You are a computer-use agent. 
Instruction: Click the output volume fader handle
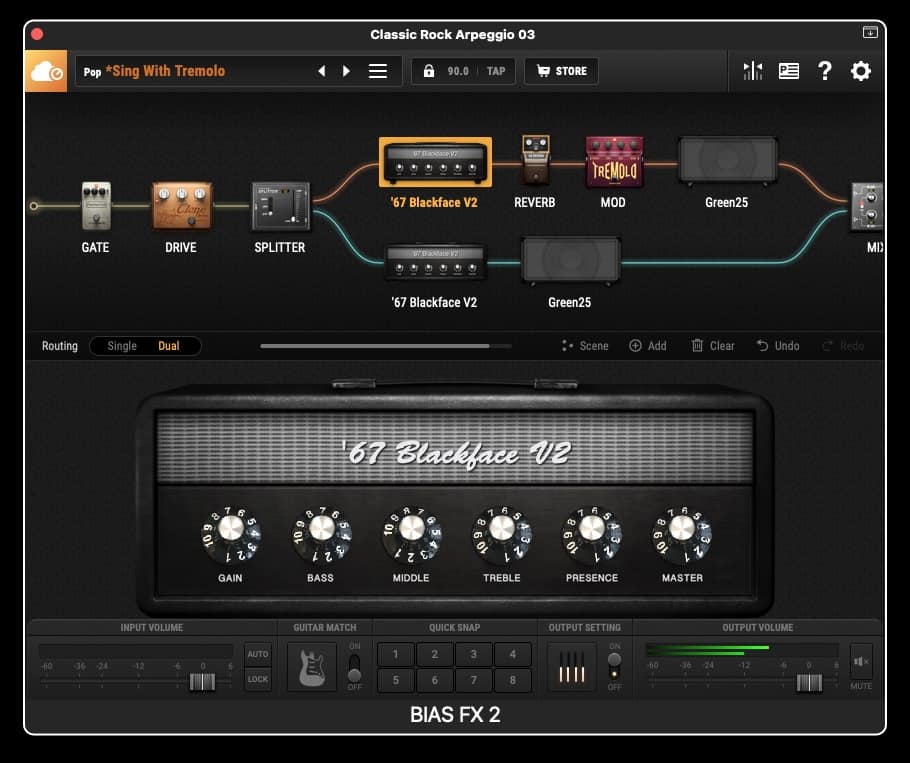(809, 683)
